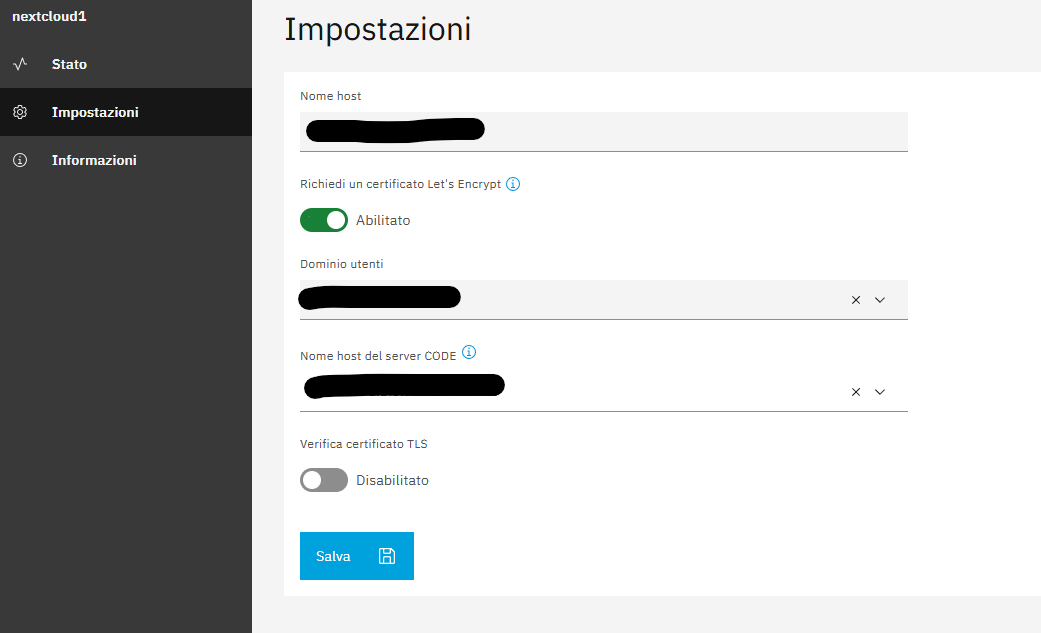Viewport: 1041px width, 633px height.
Task: Click the floppy disk icon on Salva
Action: 387,556
